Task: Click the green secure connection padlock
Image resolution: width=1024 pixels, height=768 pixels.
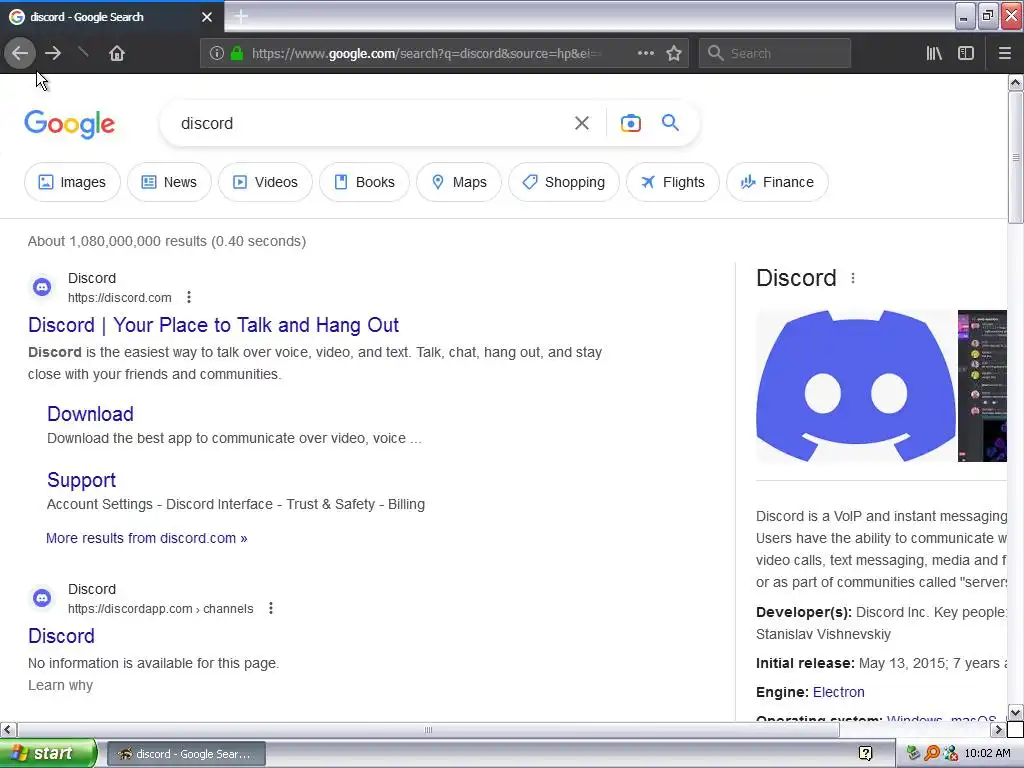Action: point(237,54)
